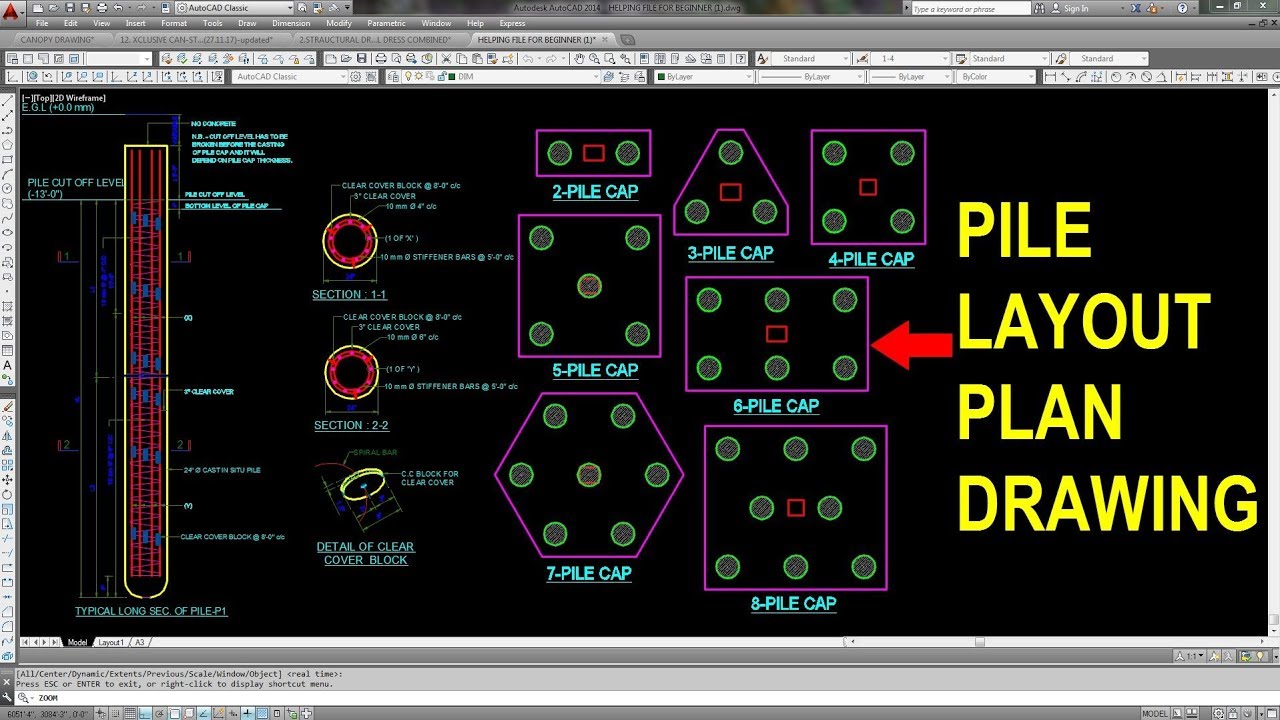The height and width of the screenshot is (720, 1280).
Task: Click the Cut scissors icon in Standard toolbar
Action: tap(446, 59)
